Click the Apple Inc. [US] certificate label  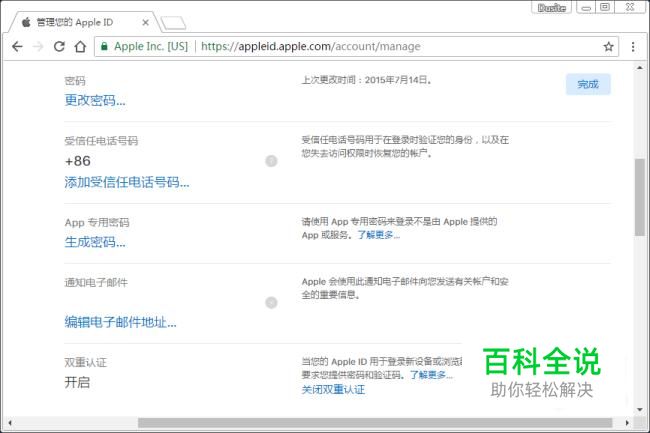click(151, 46)
